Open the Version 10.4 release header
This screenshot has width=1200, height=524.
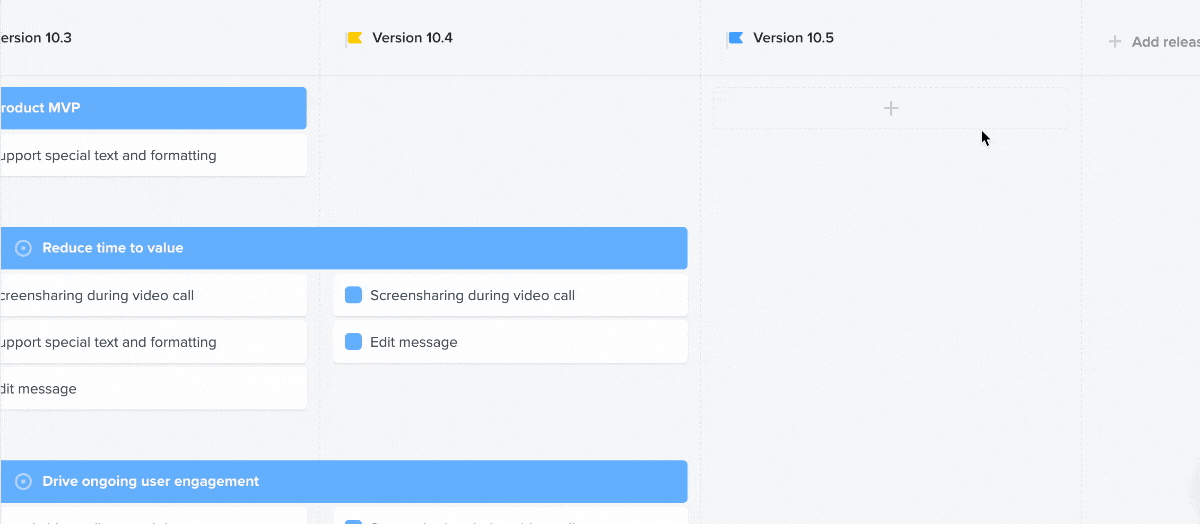(412, 38)
